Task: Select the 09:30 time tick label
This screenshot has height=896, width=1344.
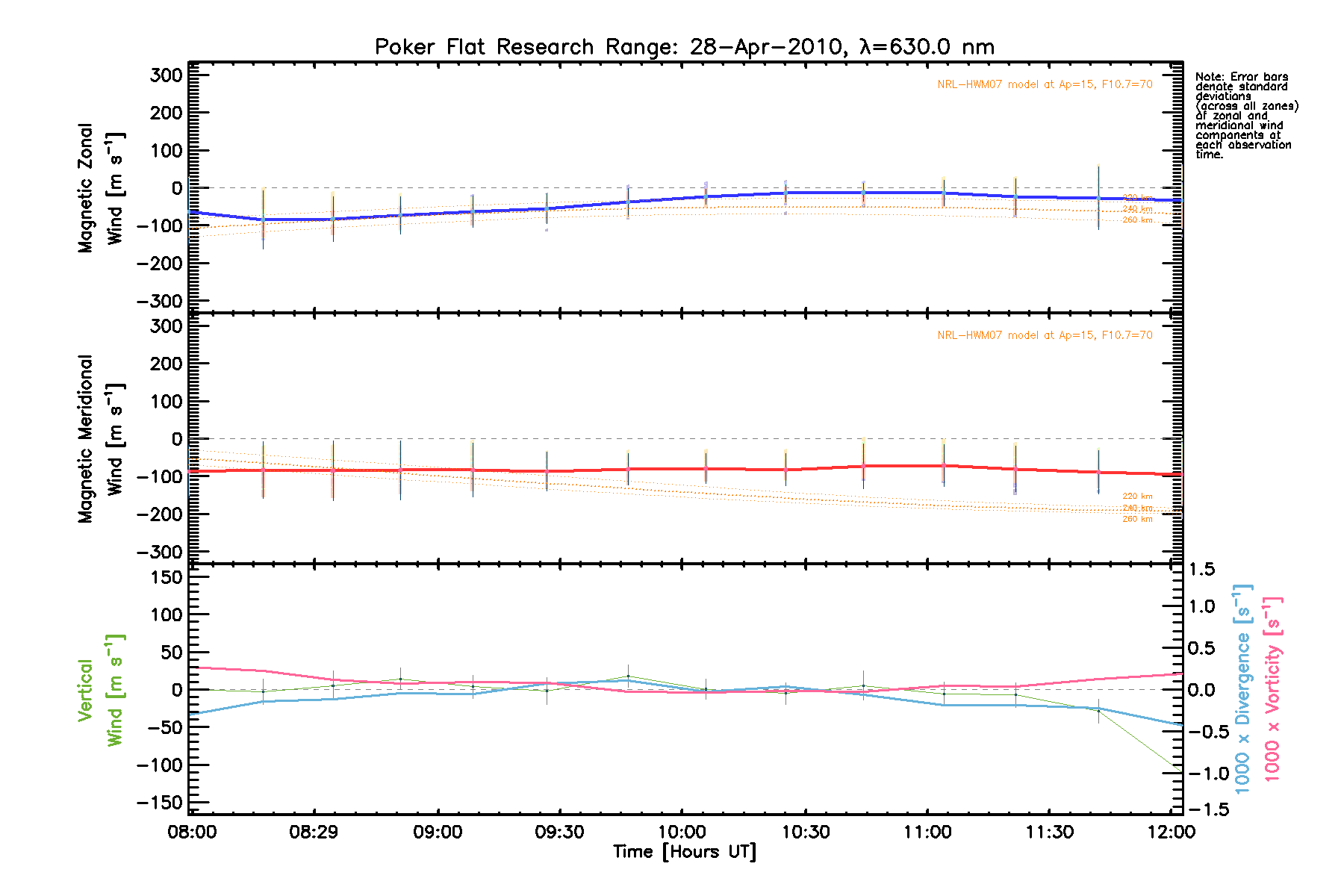Action: (559, 833)
